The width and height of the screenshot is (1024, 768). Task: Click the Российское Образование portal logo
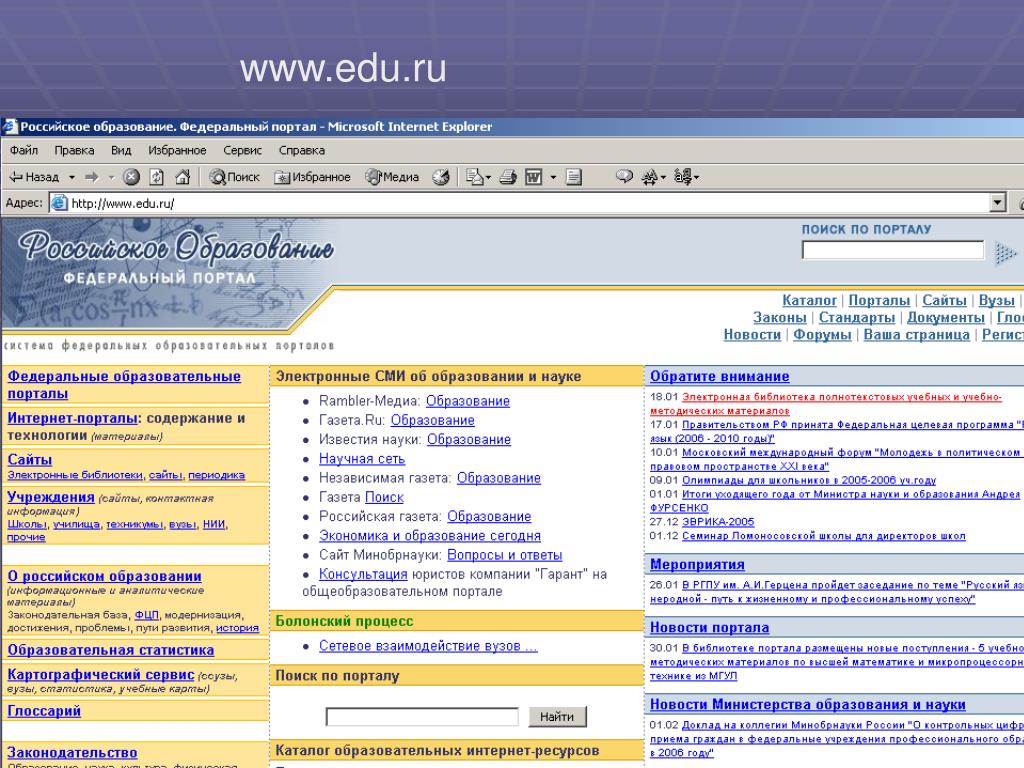(x=175, y=257)
